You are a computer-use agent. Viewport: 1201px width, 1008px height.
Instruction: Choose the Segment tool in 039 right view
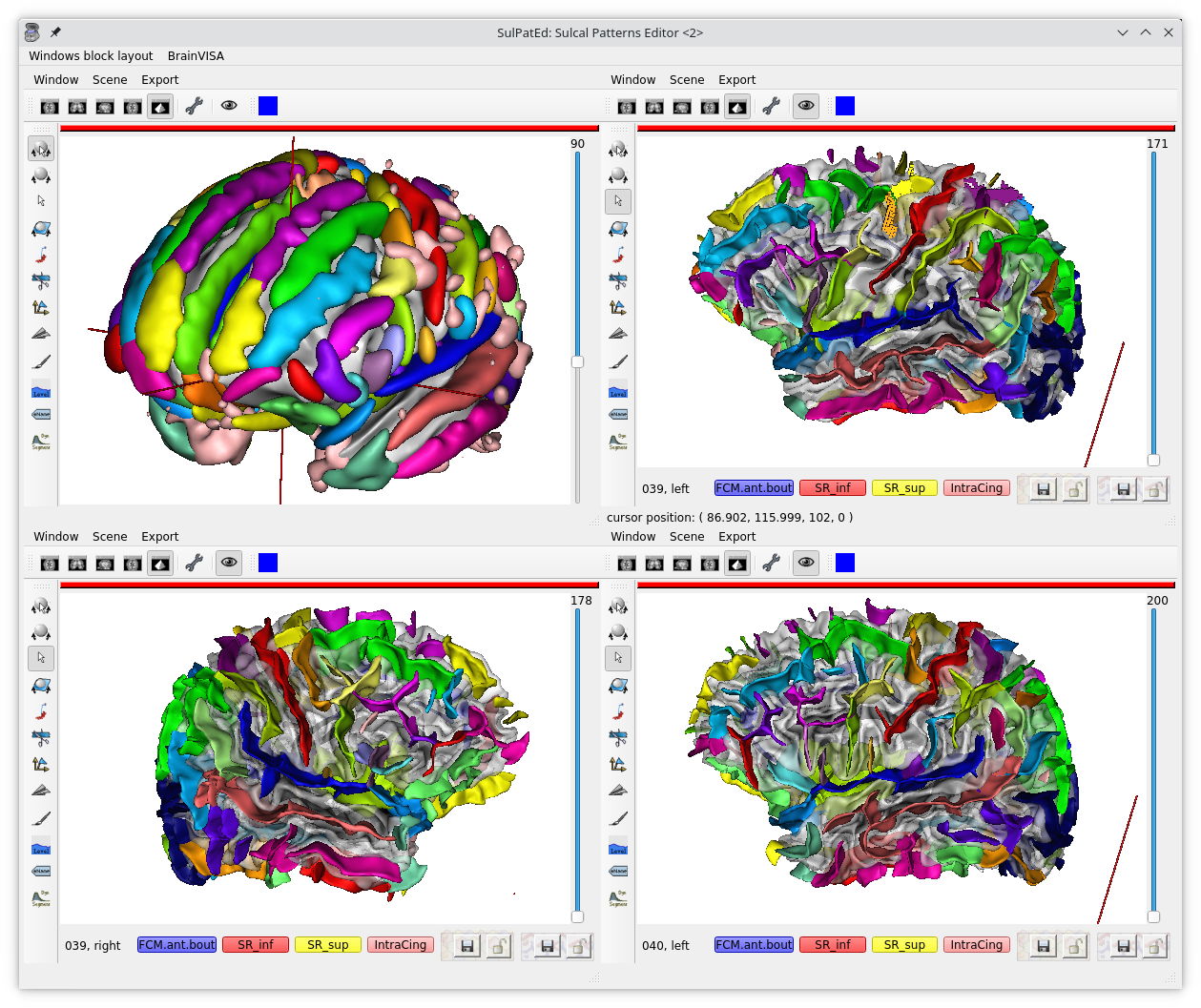[x=41, y=898]
